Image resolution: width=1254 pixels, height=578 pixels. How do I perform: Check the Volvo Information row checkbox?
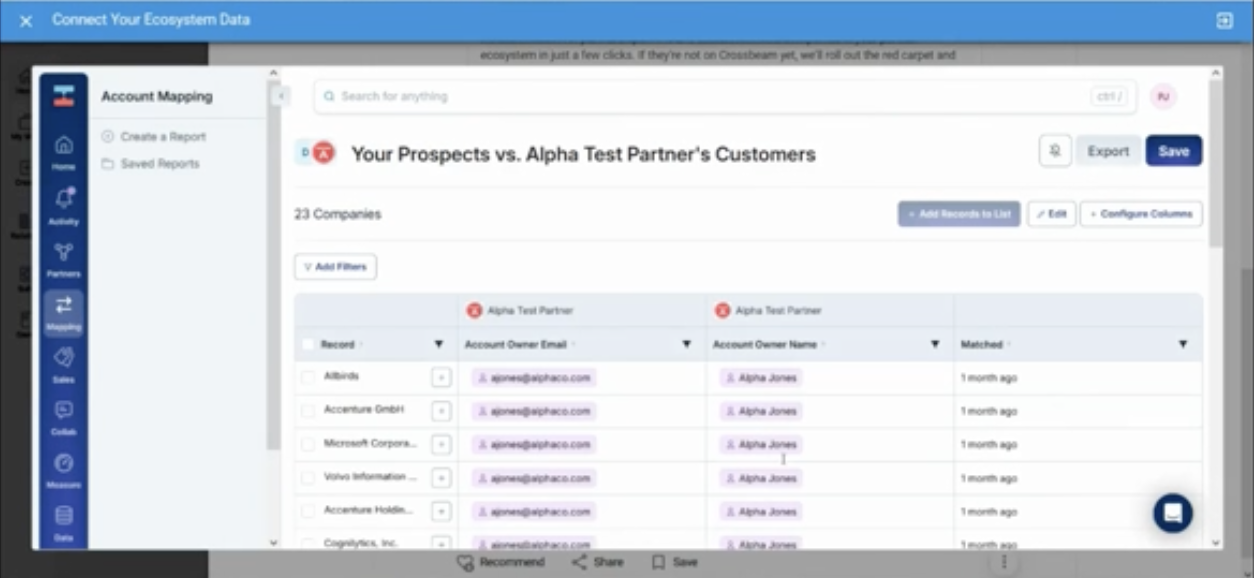coord(307,478)
